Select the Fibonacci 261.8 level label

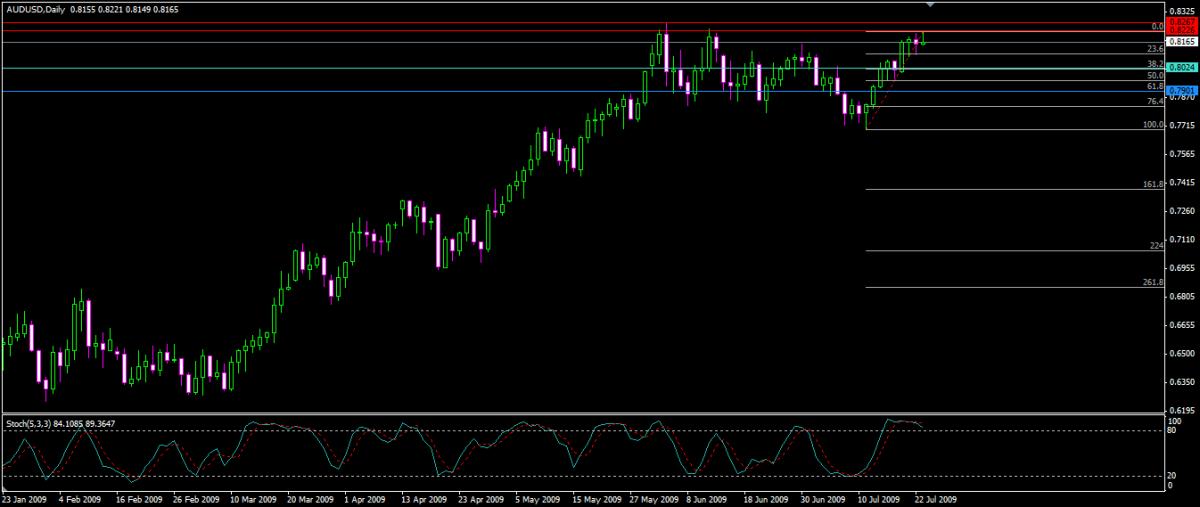1152,282
